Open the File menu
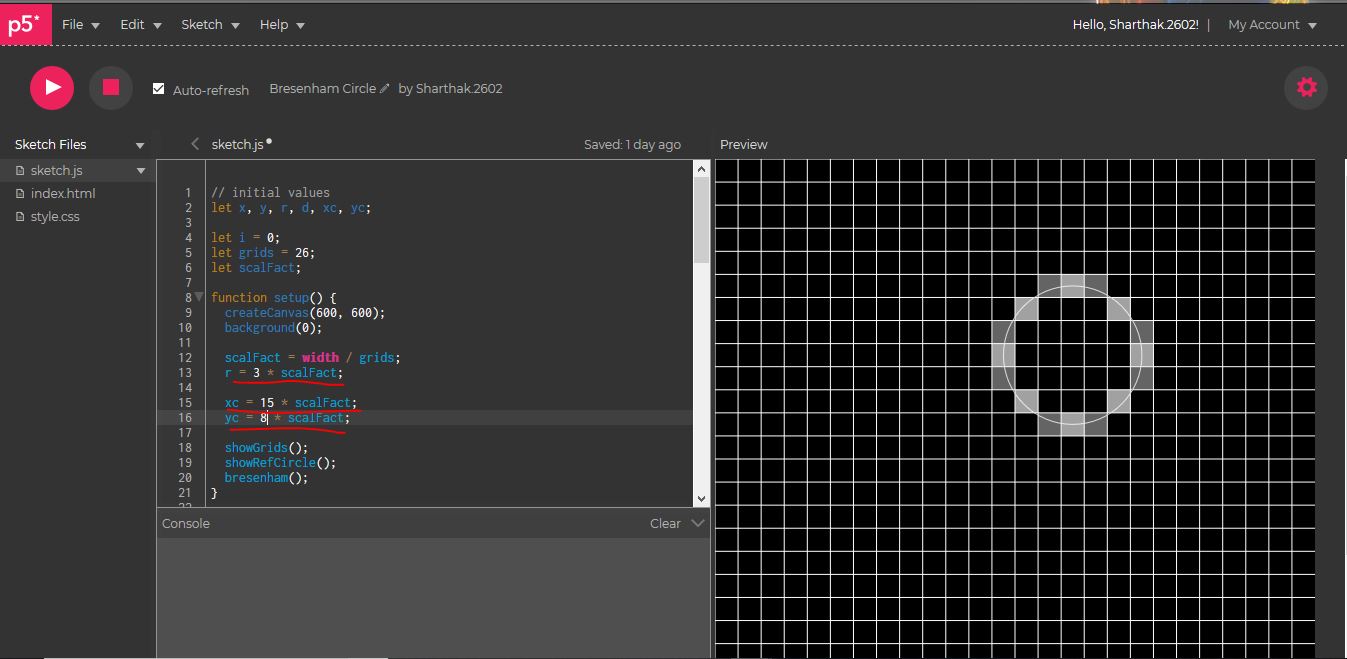Image resolution: width=1347 pixels, height=659 pixels. click(x=75, y=24)
